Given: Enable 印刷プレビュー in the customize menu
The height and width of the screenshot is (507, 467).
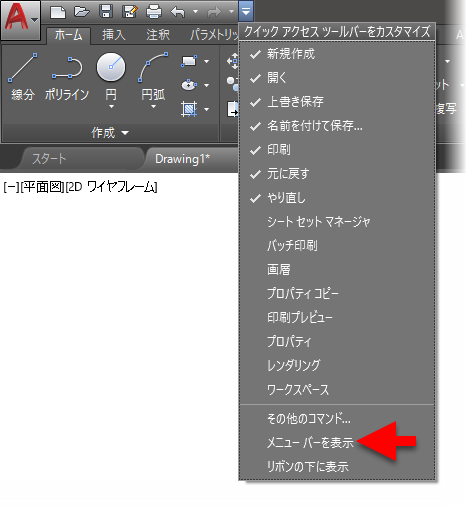Looking at the screenshot, I should coord(337,318).
